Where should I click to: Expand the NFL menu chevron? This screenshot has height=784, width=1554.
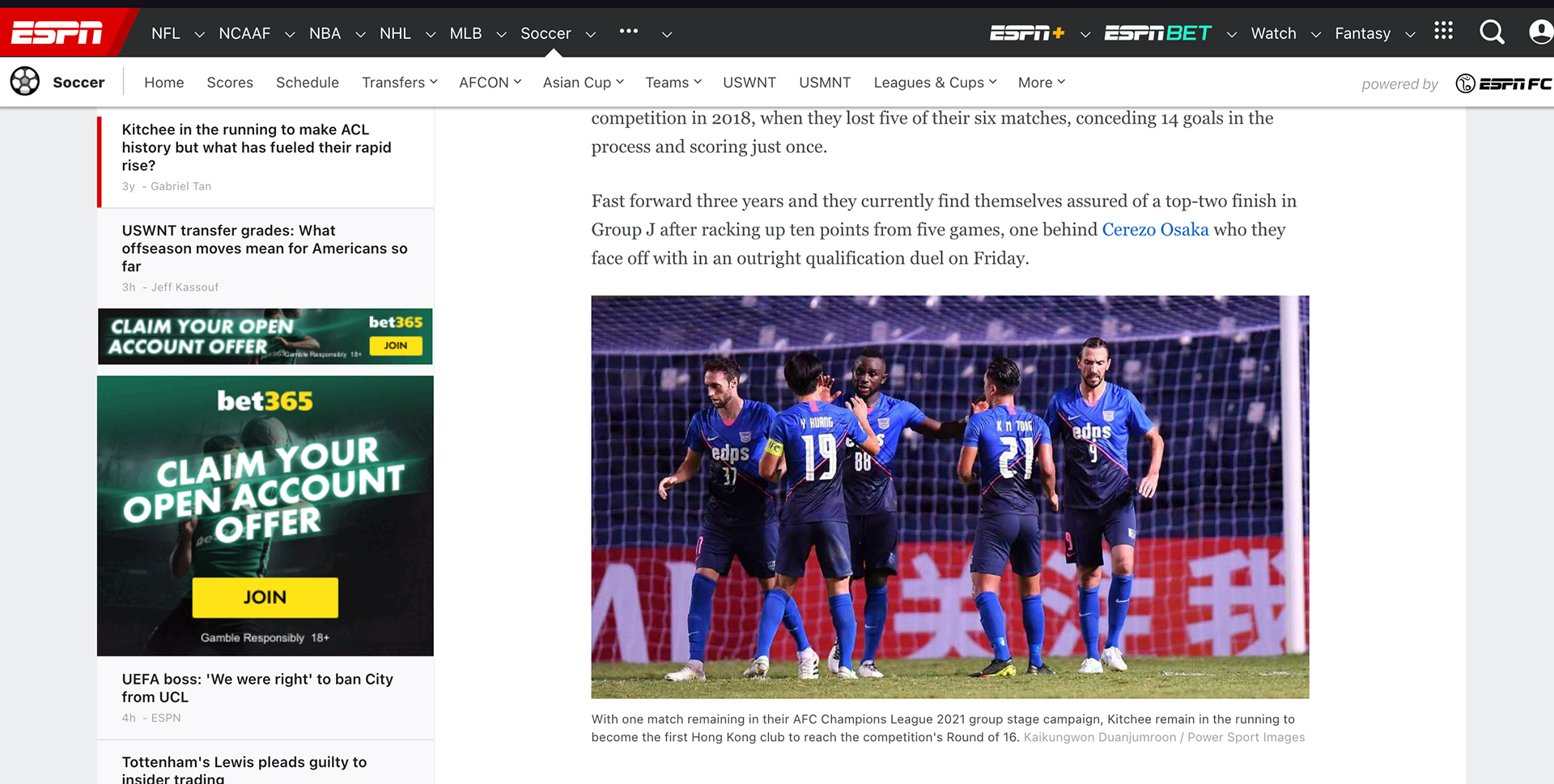pos(199,34)
